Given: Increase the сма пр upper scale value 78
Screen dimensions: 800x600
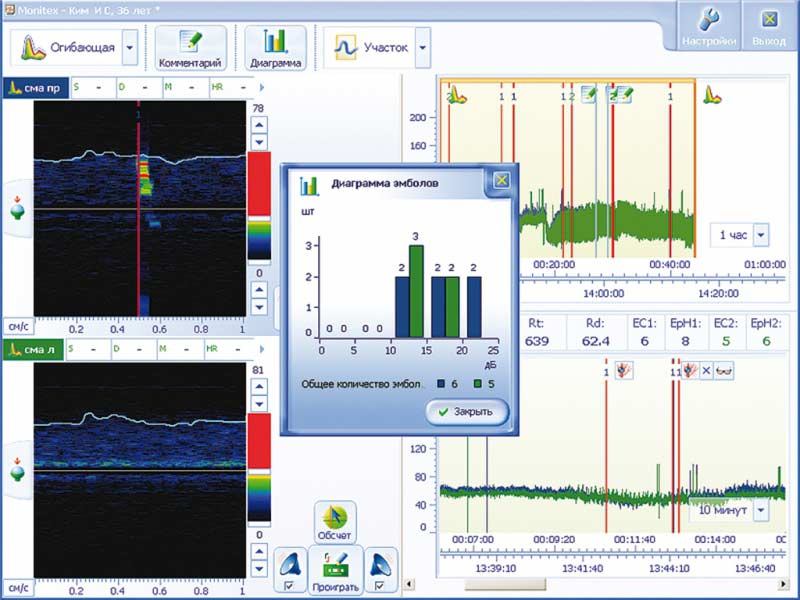Looking at the screenshot, I should click(259, 124).
